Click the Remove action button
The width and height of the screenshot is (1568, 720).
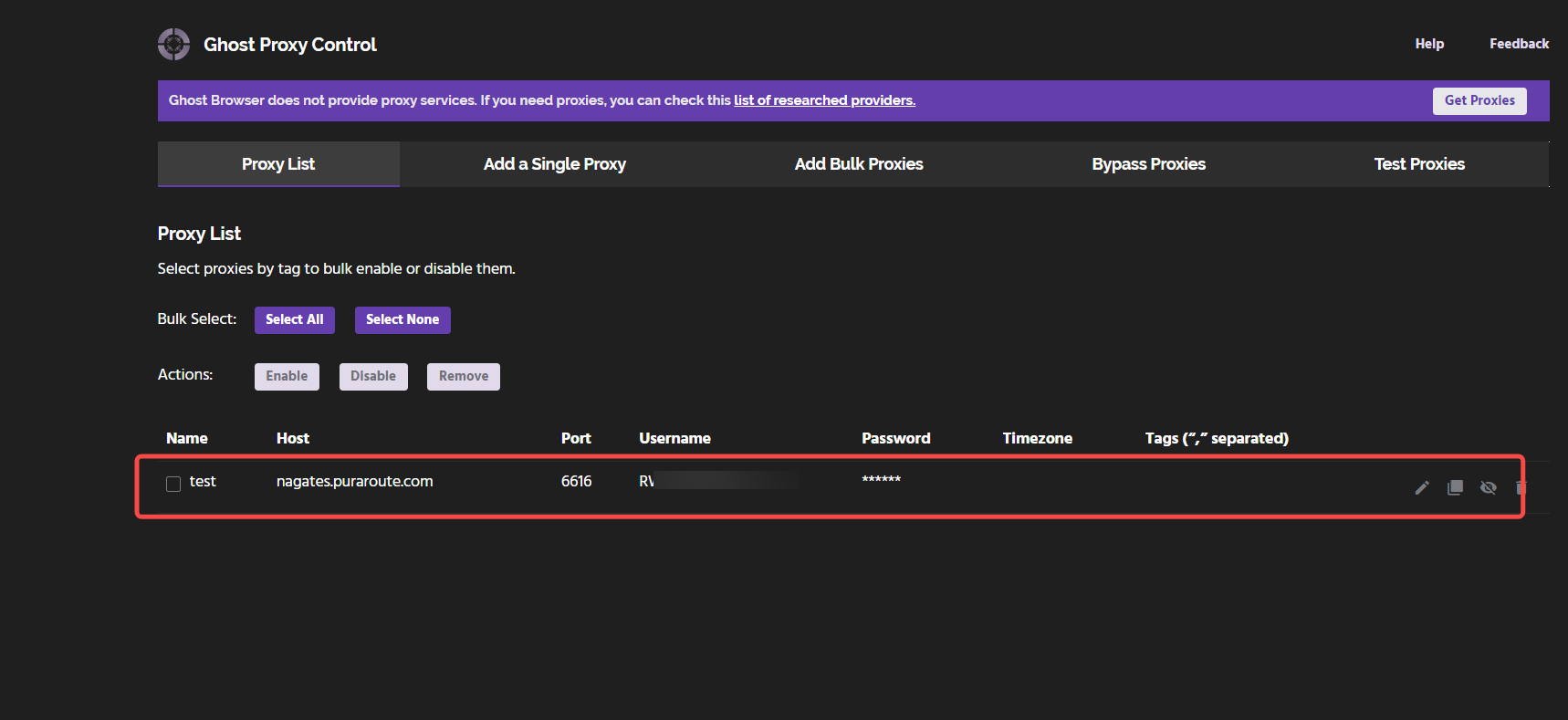(x=464, y=376)
